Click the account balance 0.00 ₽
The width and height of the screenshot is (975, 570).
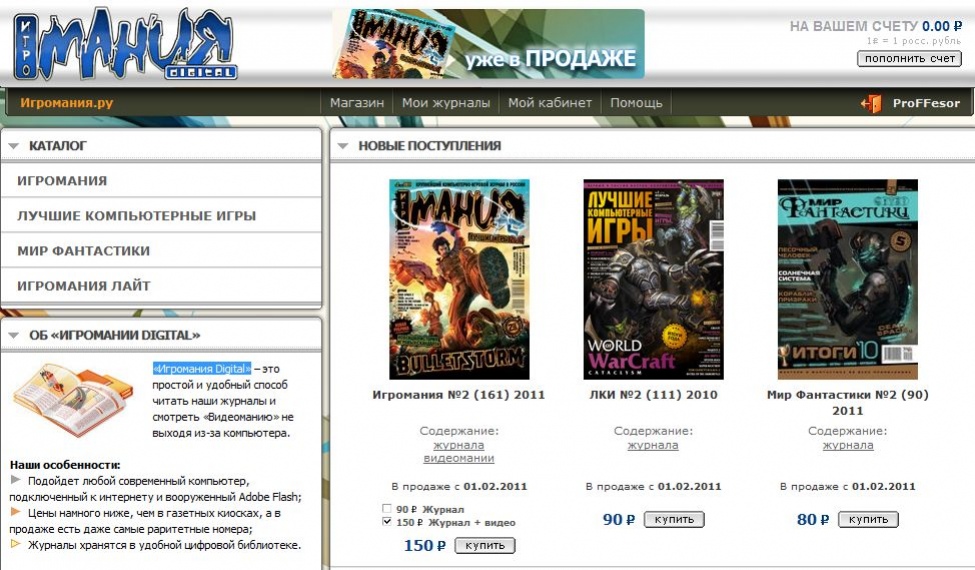coord(941,26)
